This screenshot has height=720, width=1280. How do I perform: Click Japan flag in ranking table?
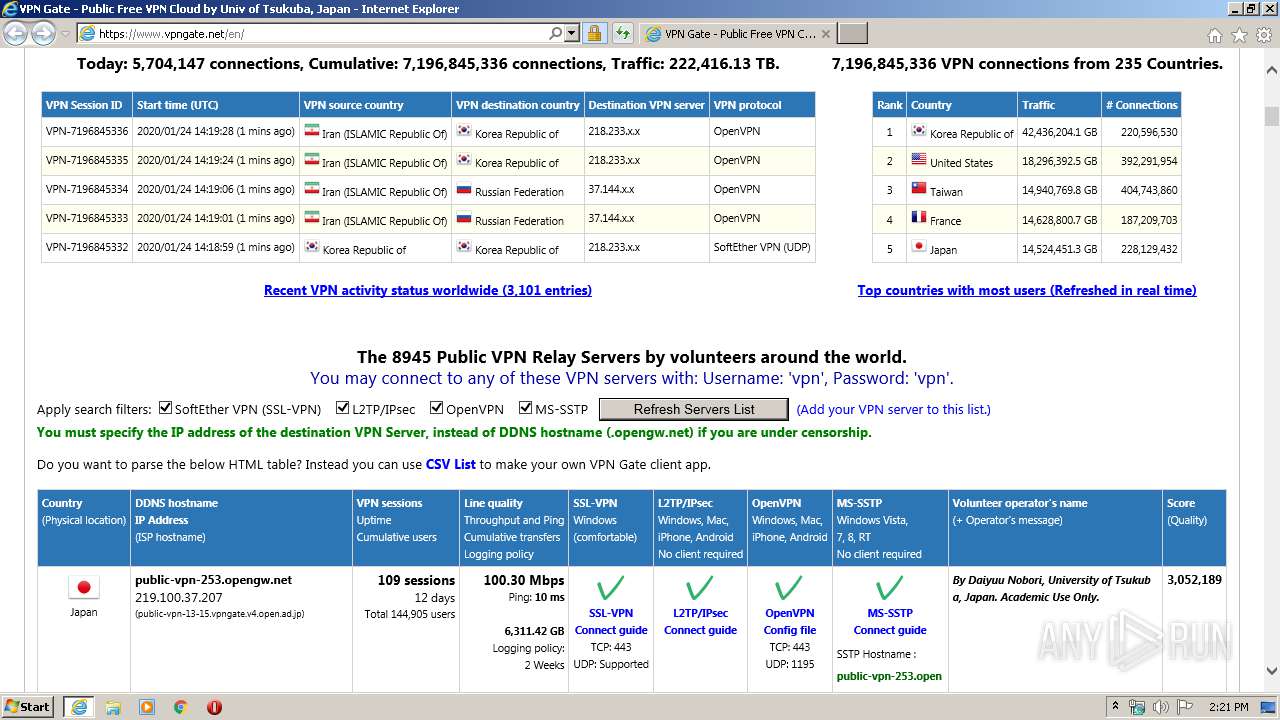click(919, 247)
